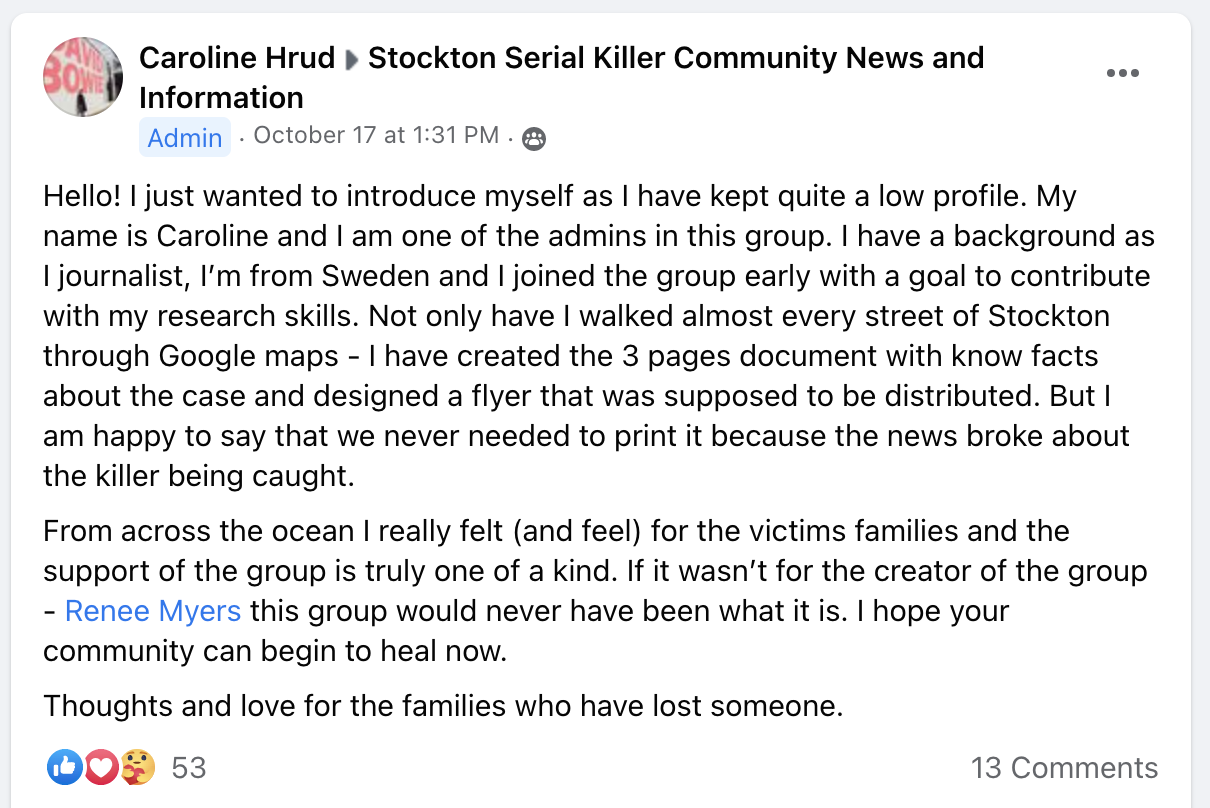Image resolution: width=1210 pixels, height=808 pixels.
Task: Click the "Thoughts and love" closing line
Action: 443,706
